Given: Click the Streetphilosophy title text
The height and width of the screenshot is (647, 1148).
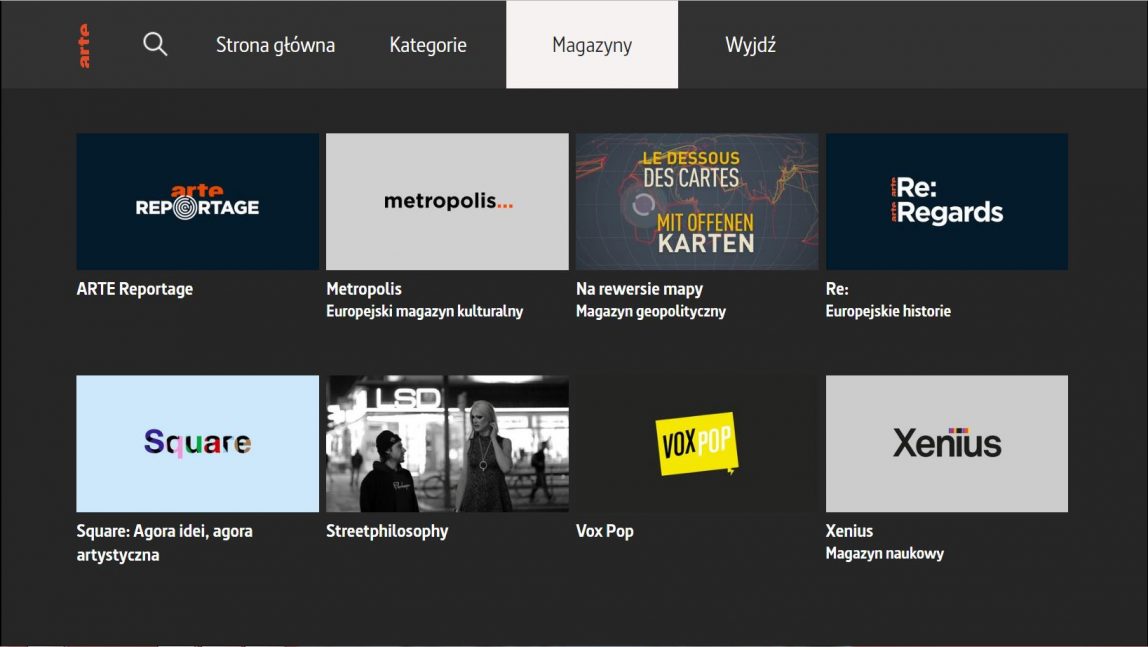Looking at the screenshot, I should [x=387, y=531].
